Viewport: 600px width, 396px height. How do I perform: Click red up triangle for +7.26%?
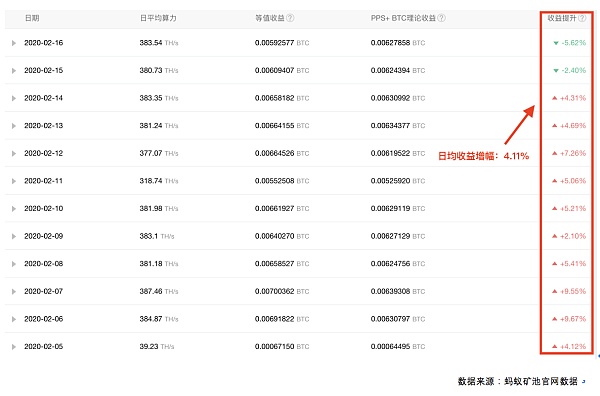tap(554, 153)
